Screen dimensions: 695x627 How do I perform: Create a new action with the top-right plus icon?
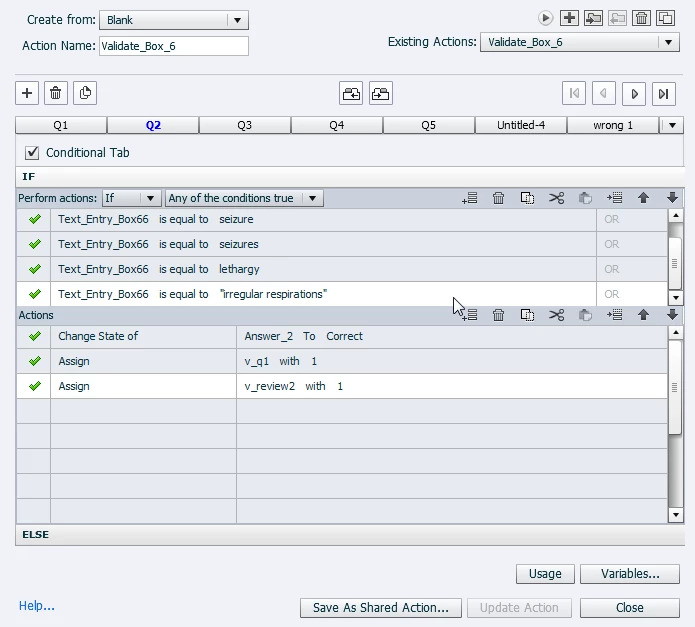point(569,18)
